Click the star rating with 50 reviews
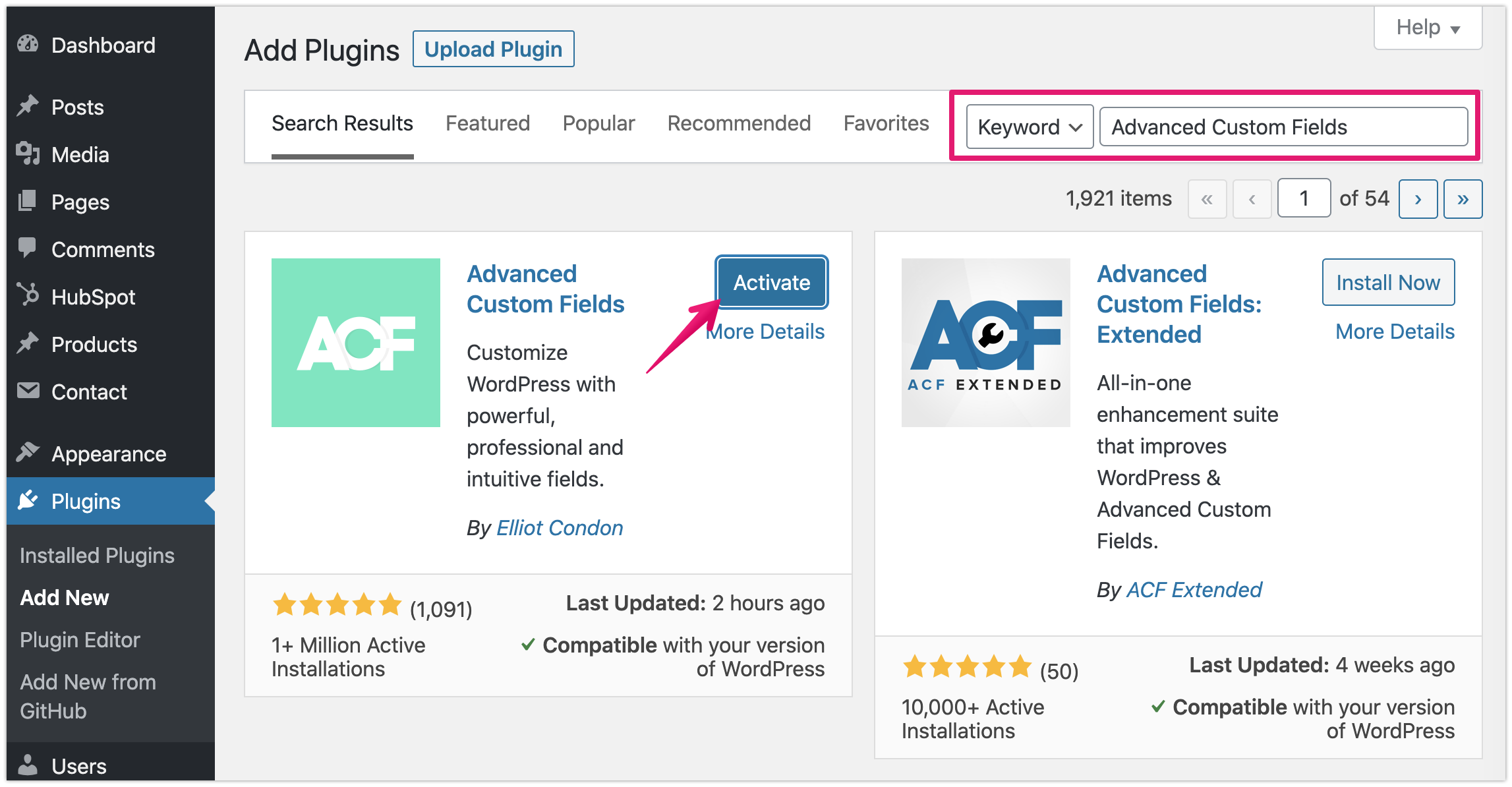 coord(967,666)
